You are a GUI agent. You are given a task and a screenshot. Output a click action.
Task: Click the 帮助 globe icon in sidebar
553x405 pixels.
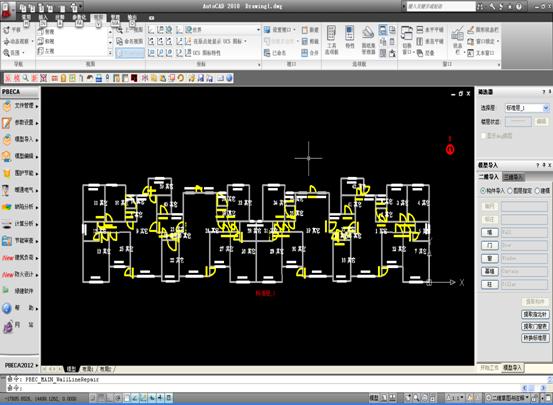[x=7, y=308]
